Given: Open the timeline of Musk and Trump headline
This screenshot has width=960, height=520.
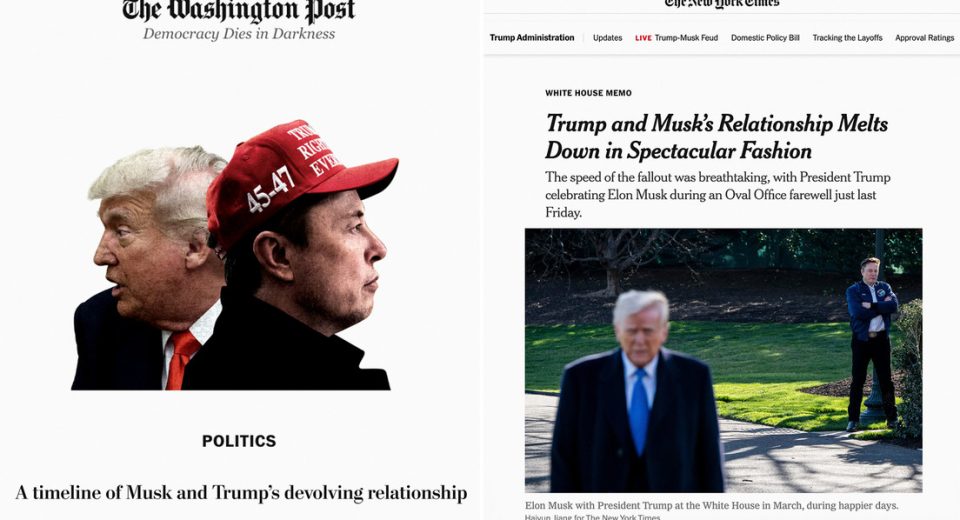Looking at the screenshot, I should 241,492.
